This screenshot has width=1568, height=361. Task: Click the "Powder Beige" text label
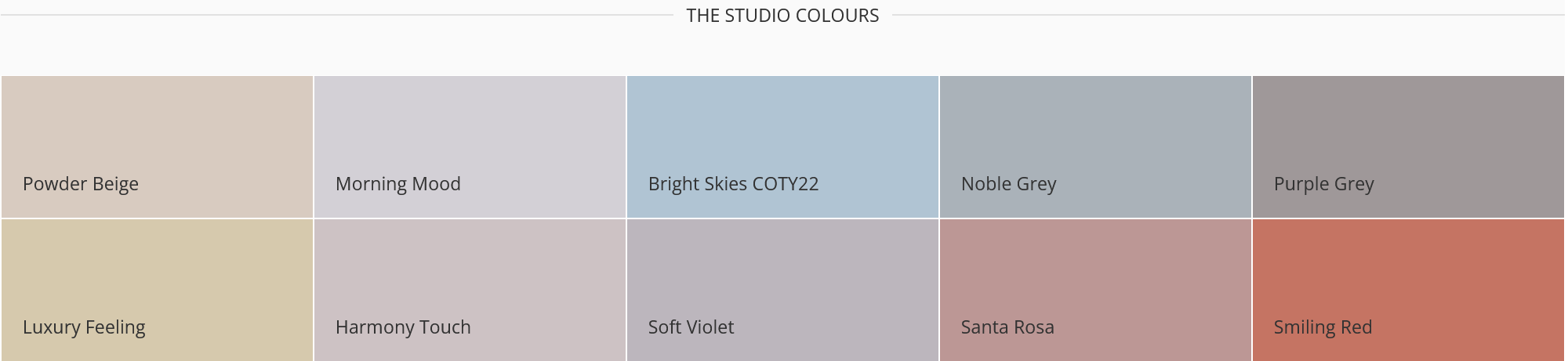pyautogui.click(x=81, y=185)
